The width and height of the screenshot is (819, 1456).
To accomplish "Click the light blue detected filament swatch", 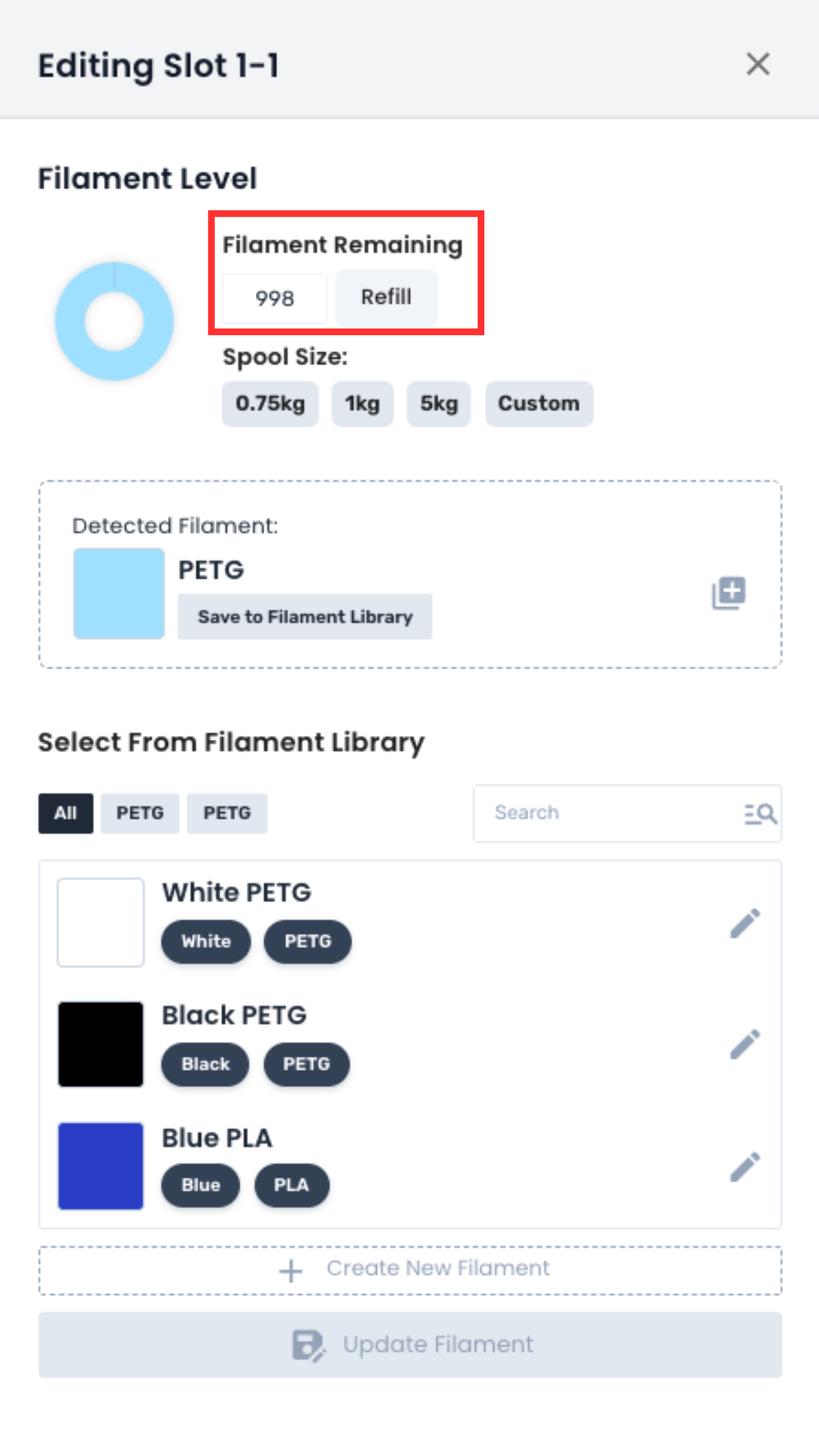I will click(x=119, y=594).
